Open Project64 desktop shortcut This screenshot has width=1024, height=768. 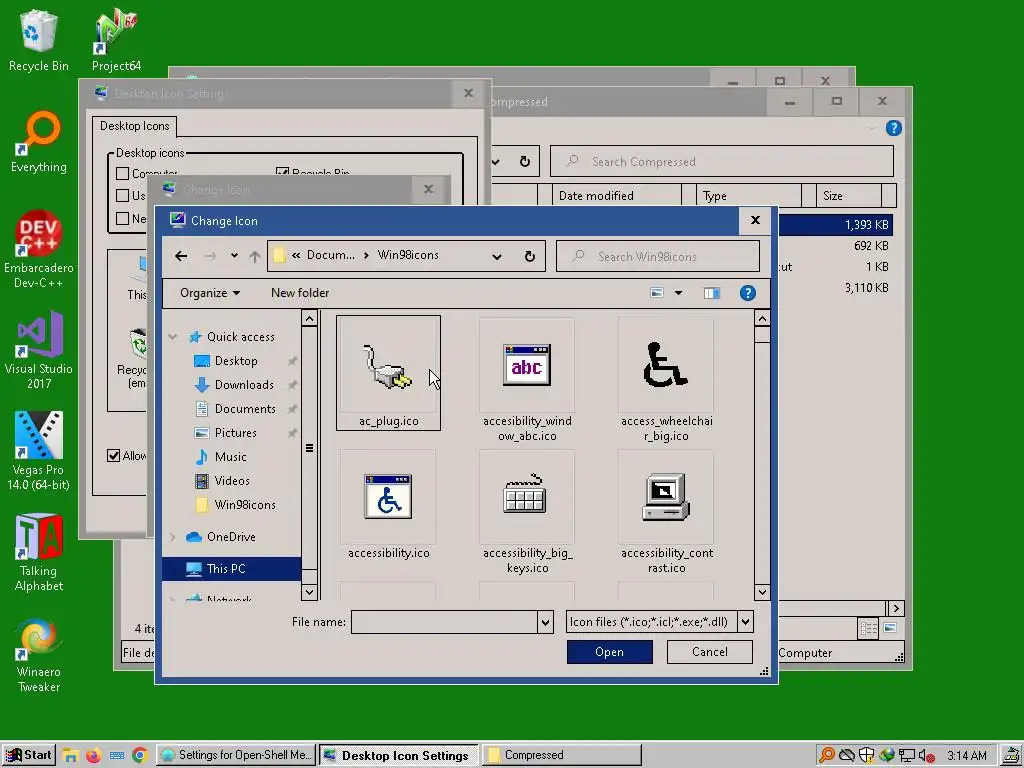tap(116, 41)
